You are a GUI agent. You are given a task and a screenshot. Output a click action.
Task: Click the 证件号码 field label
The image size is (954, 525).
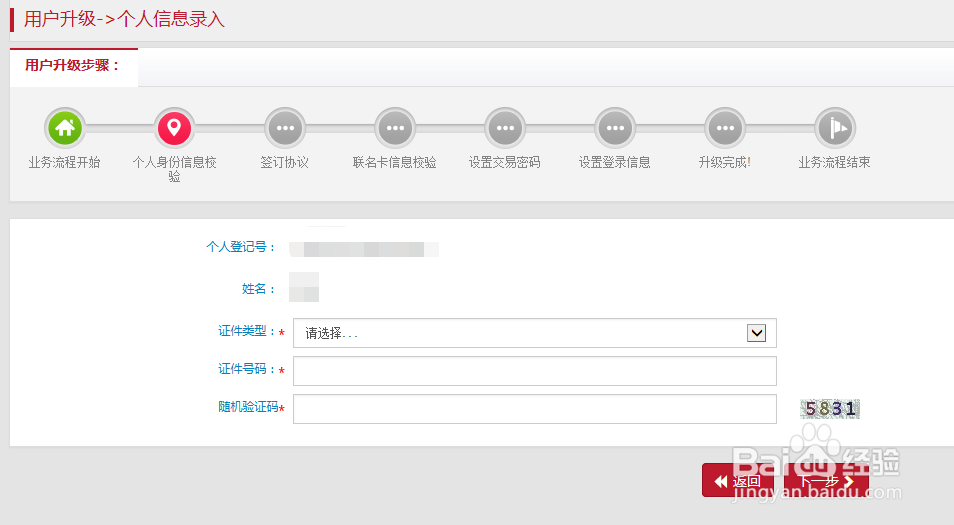(x=246, y=369)
